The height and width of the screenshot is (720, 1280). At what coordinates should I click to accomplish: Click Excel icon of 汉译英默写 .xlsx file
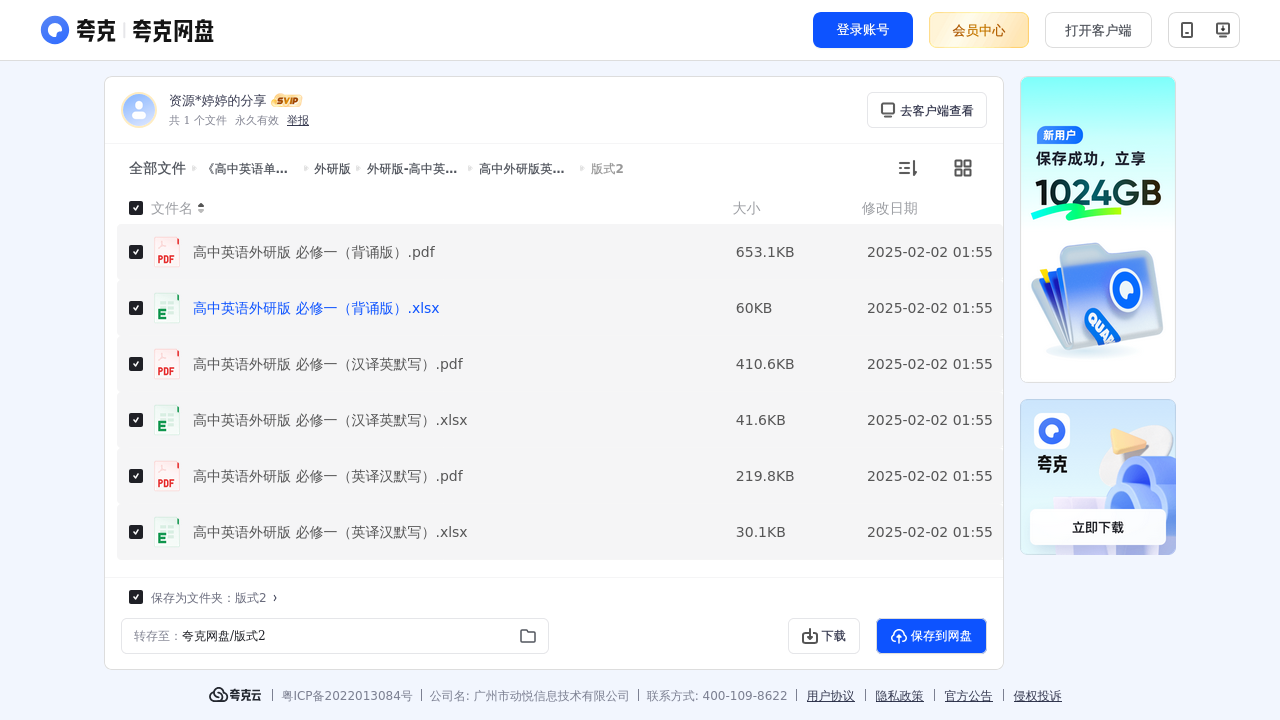(167, 420)
